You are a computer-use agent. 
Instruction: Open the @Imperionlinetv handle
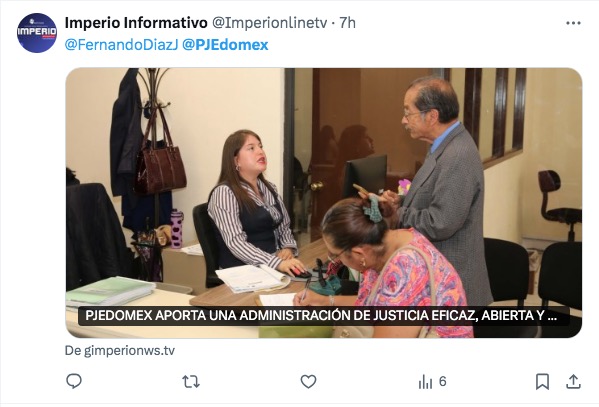(x=269, y=23)
